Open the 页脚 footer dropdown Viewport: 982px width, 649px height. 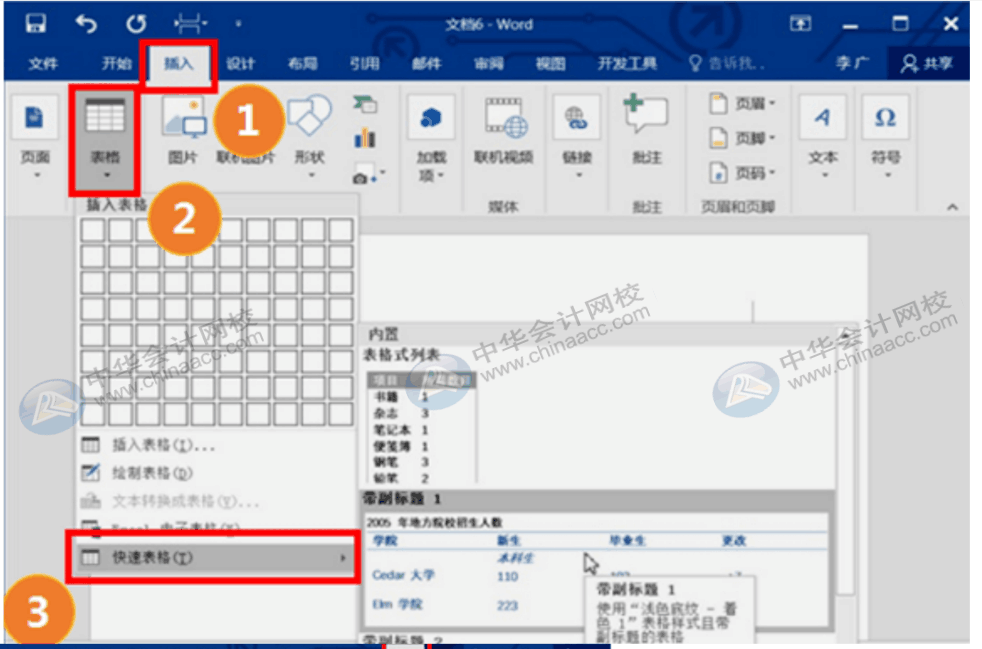[743, 138]
